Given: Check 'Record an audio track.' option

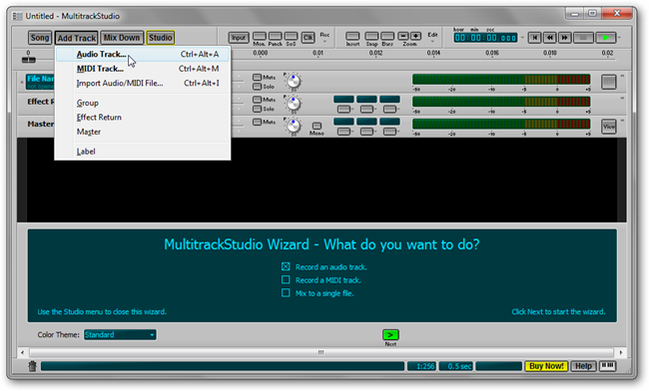Looking at the screenshot, I should tap(286, 266).
